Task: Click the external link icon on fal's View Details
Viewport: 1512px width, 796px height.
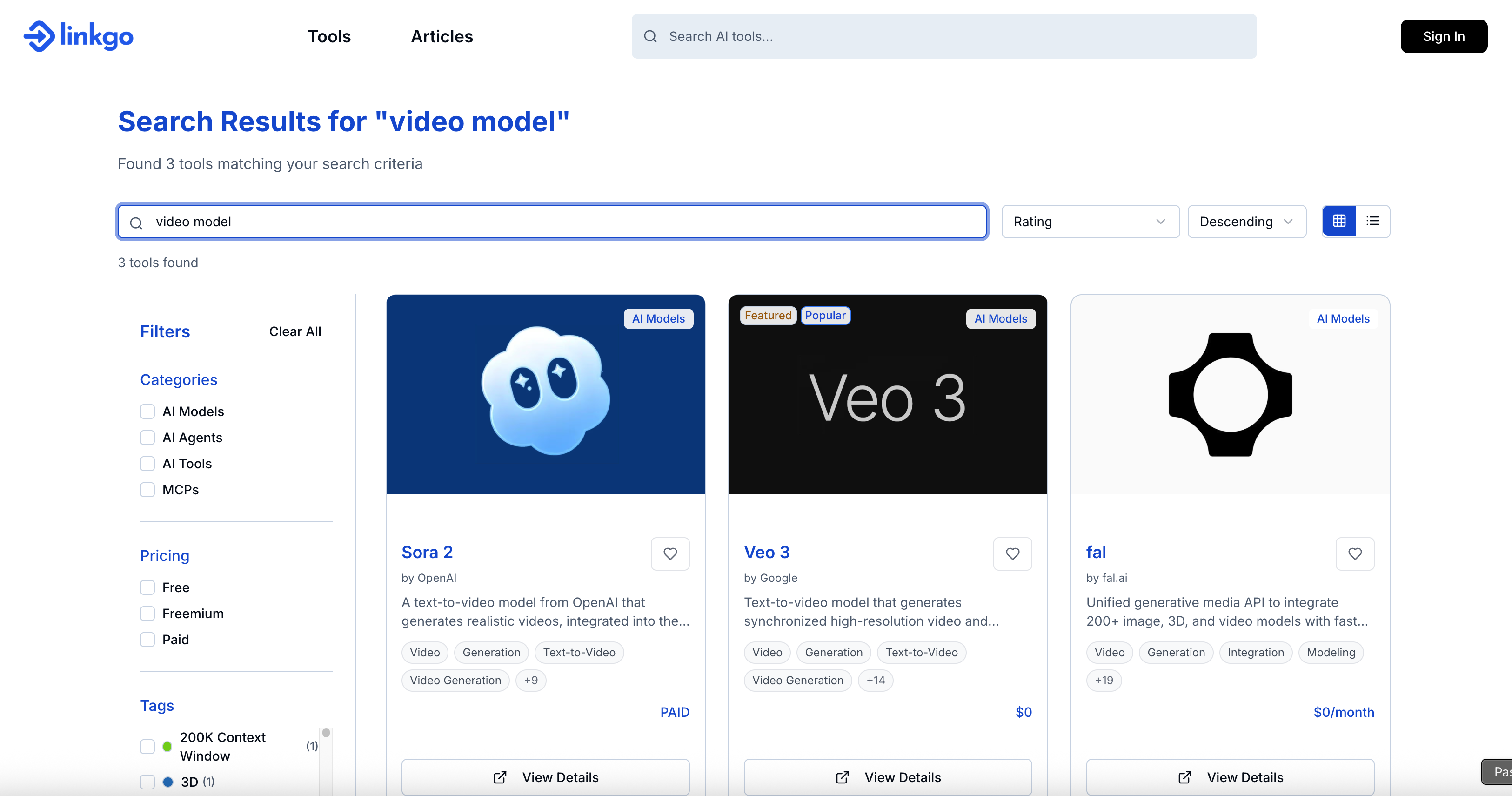Action: coord(1184,777)
